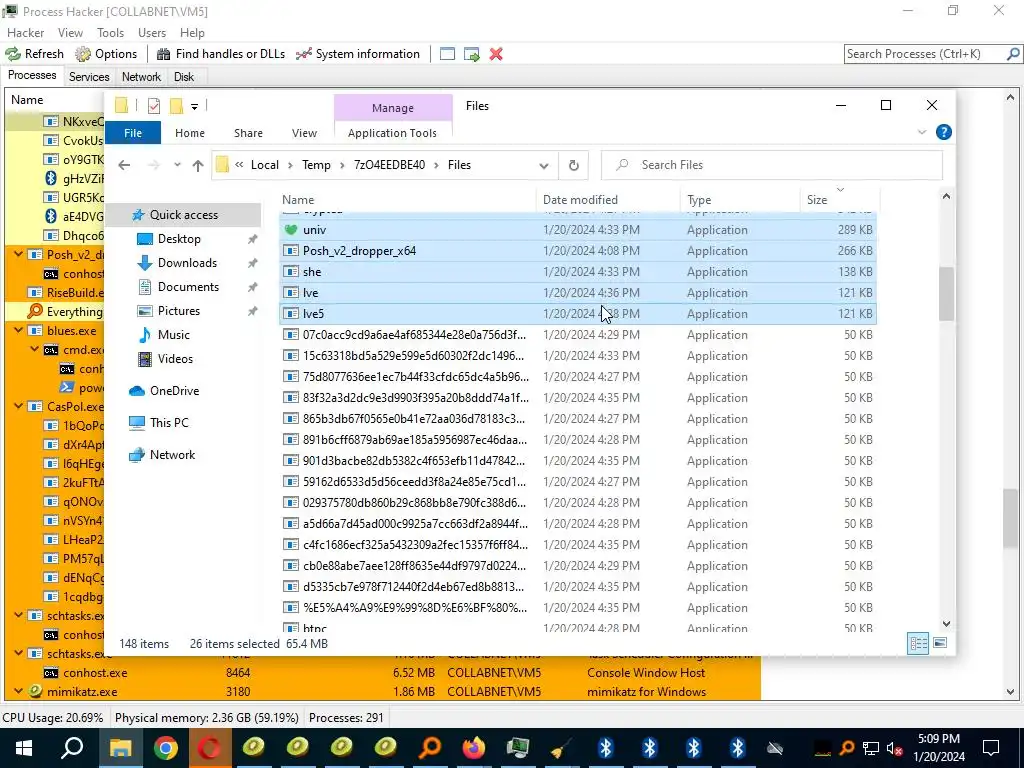Click the Explorer refresh button
Image resolution: width=1024 pixels, height=768 pixels.
tap(573, 165)
